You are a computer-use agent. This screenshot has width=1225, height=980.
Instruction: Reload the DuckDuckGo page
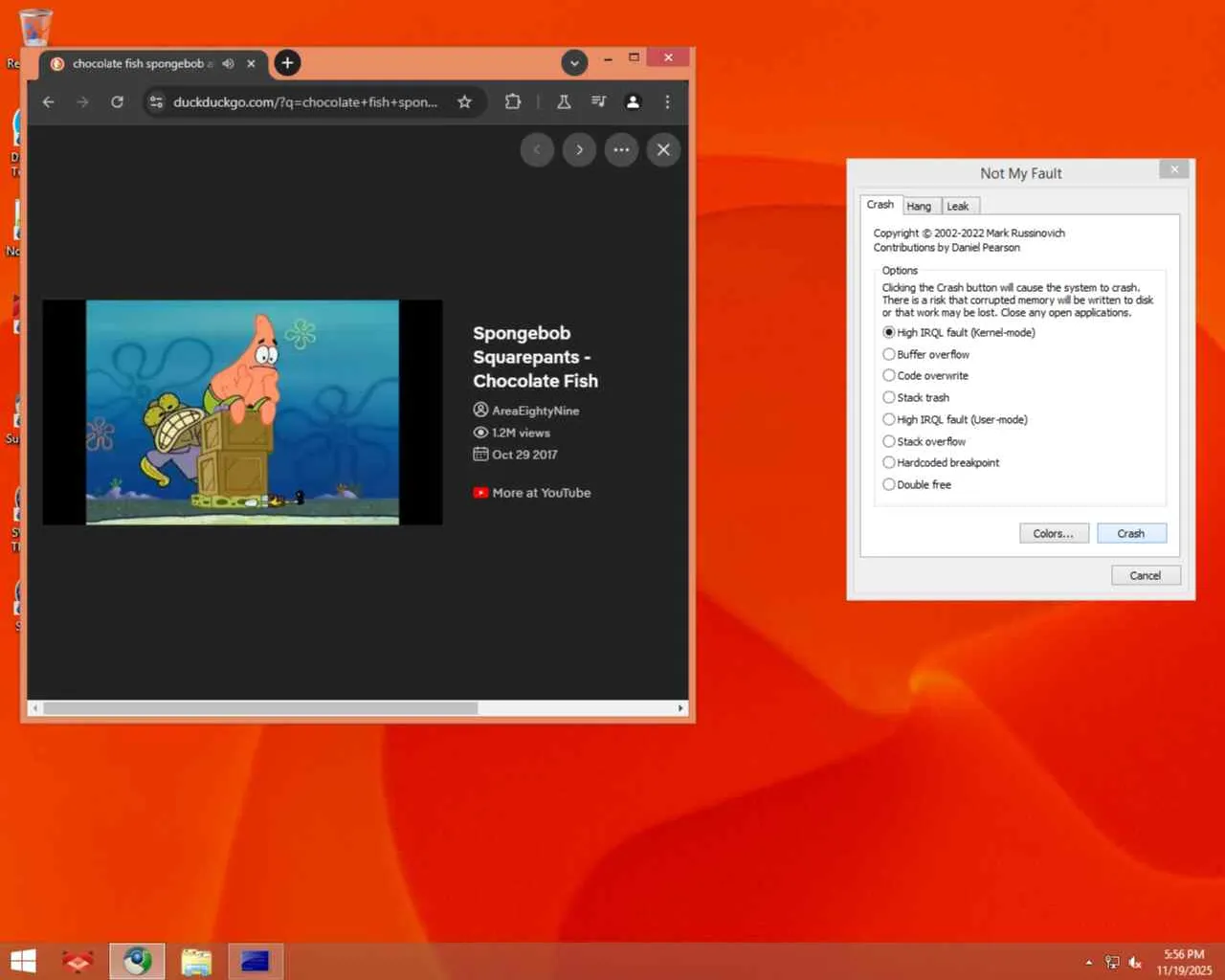pos(117,101)
